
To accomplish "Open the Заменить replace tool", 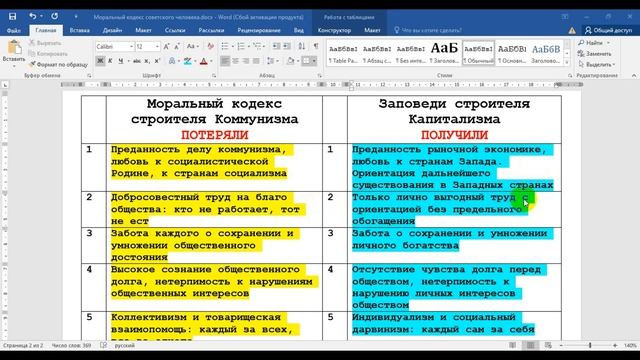I will [595, 53].
